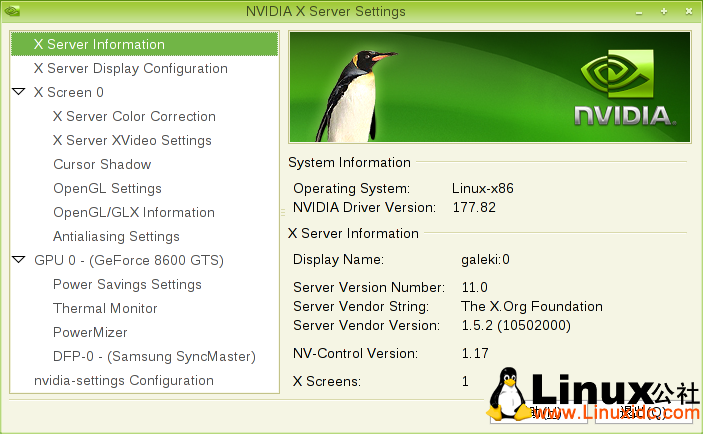Open DFP-0 Samsung SyncMaster settings
The image size is (703, 434).
click(x=154, y=356)
